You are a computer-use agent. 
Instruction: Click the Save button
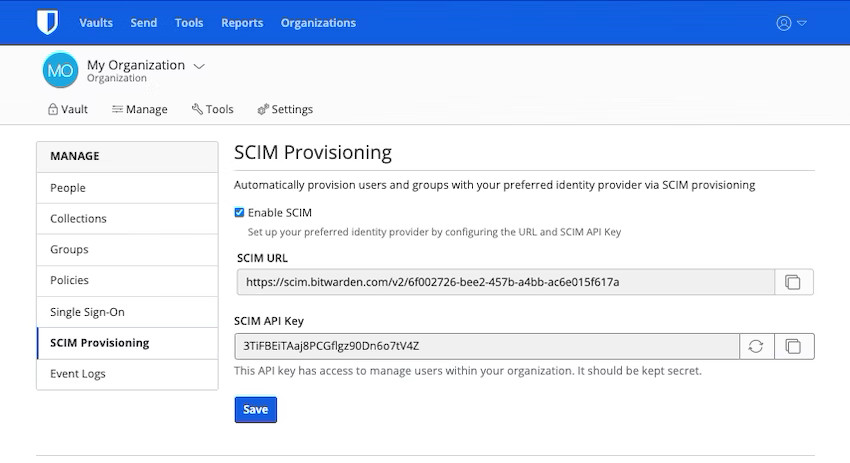(255, 409)
